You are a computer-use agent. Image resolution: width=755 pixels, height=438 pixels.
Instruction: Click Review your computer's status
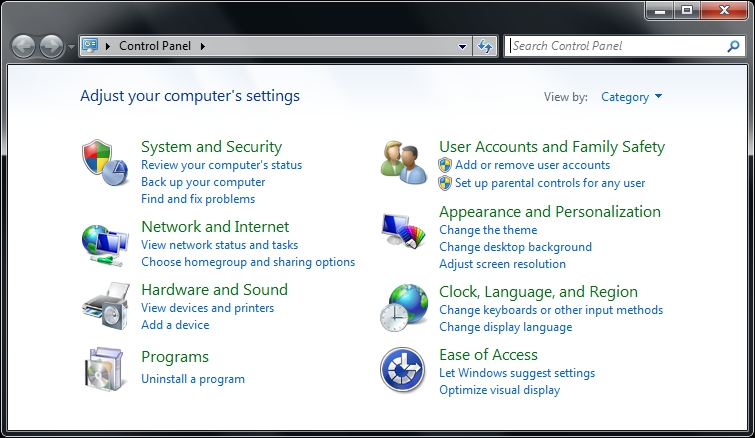221,165
